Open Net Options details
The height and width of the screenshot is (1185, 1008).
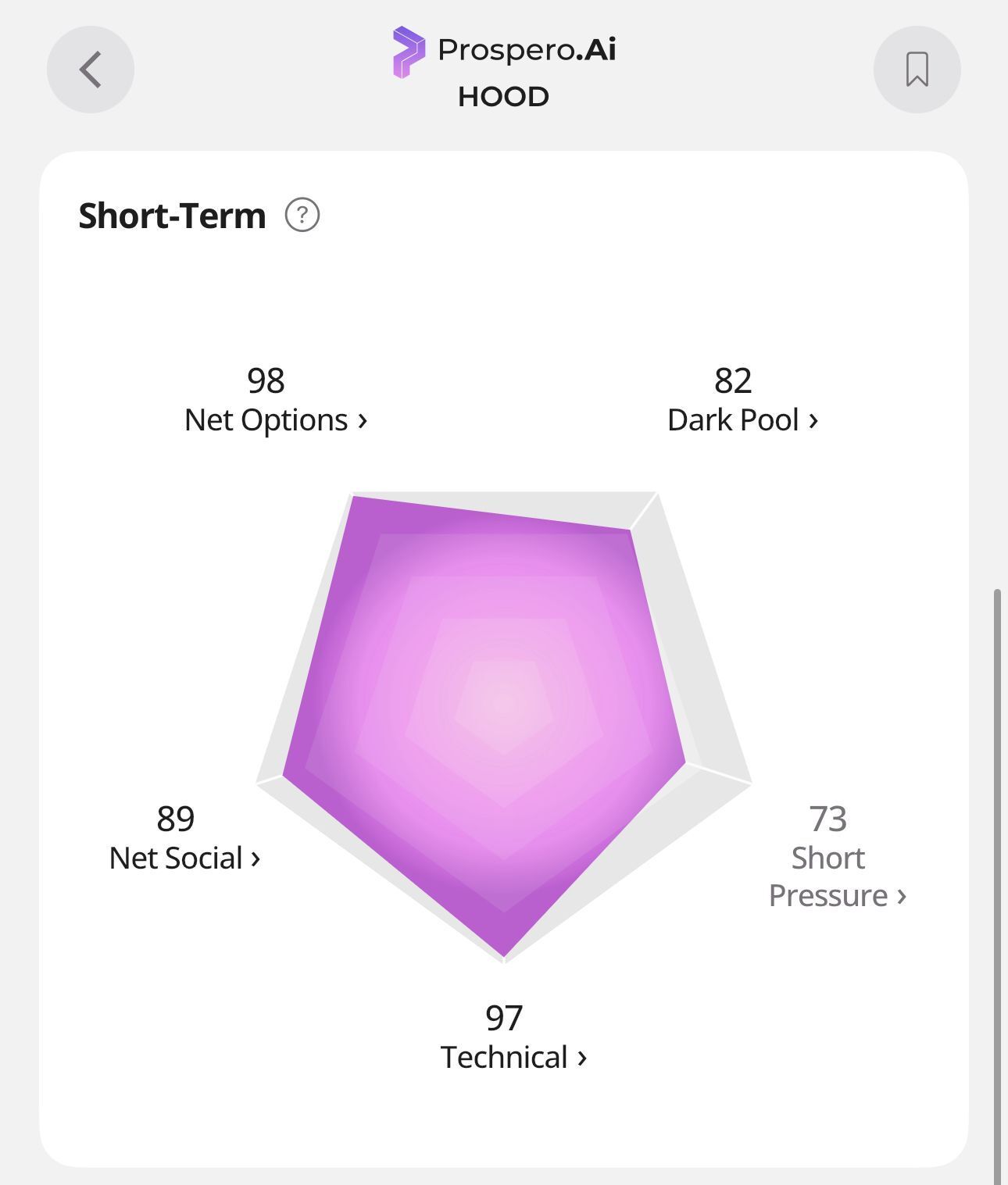coord(276,420)
